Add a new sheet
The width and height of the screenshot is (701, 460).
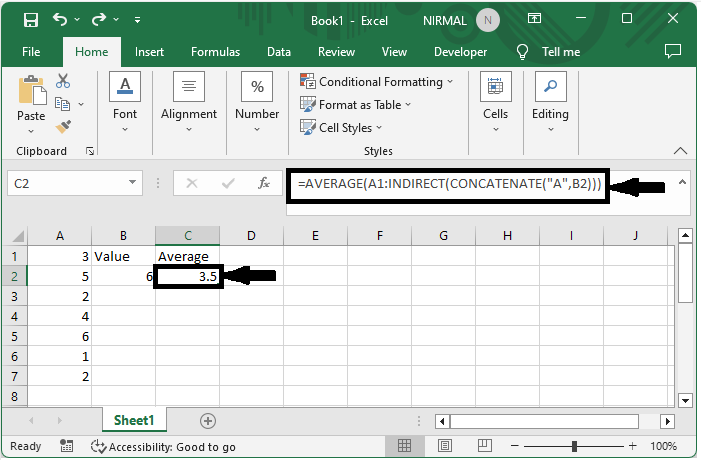pos(208,421)
